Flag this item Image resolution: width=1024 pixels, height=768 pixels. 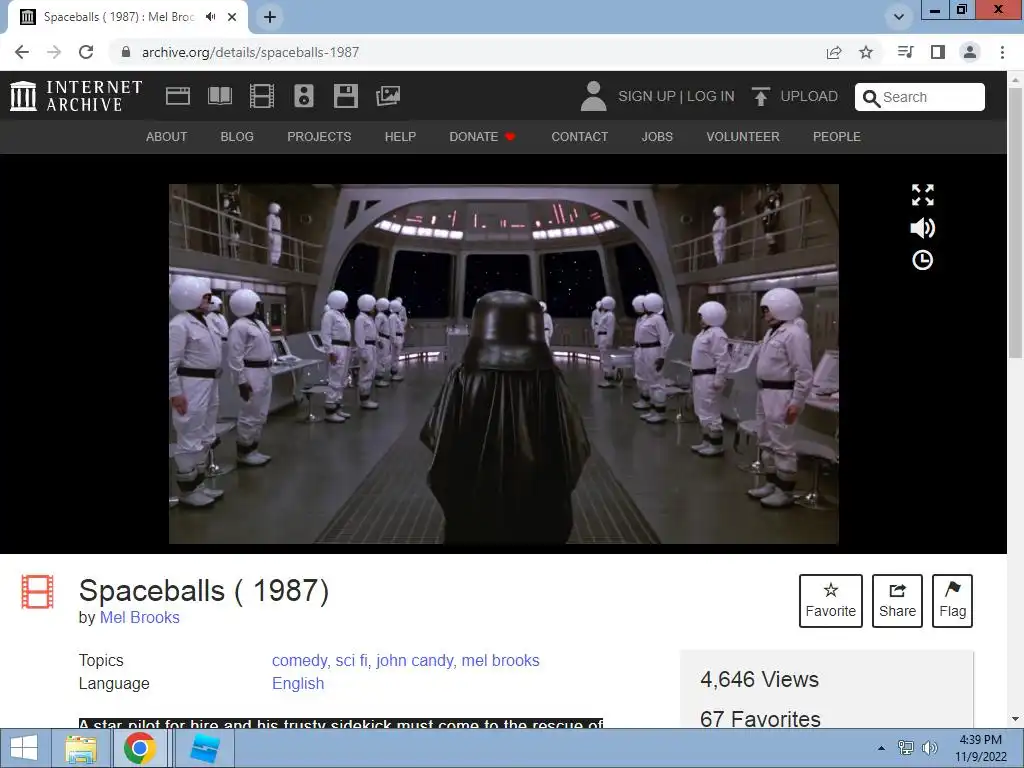tap(952, 601)
